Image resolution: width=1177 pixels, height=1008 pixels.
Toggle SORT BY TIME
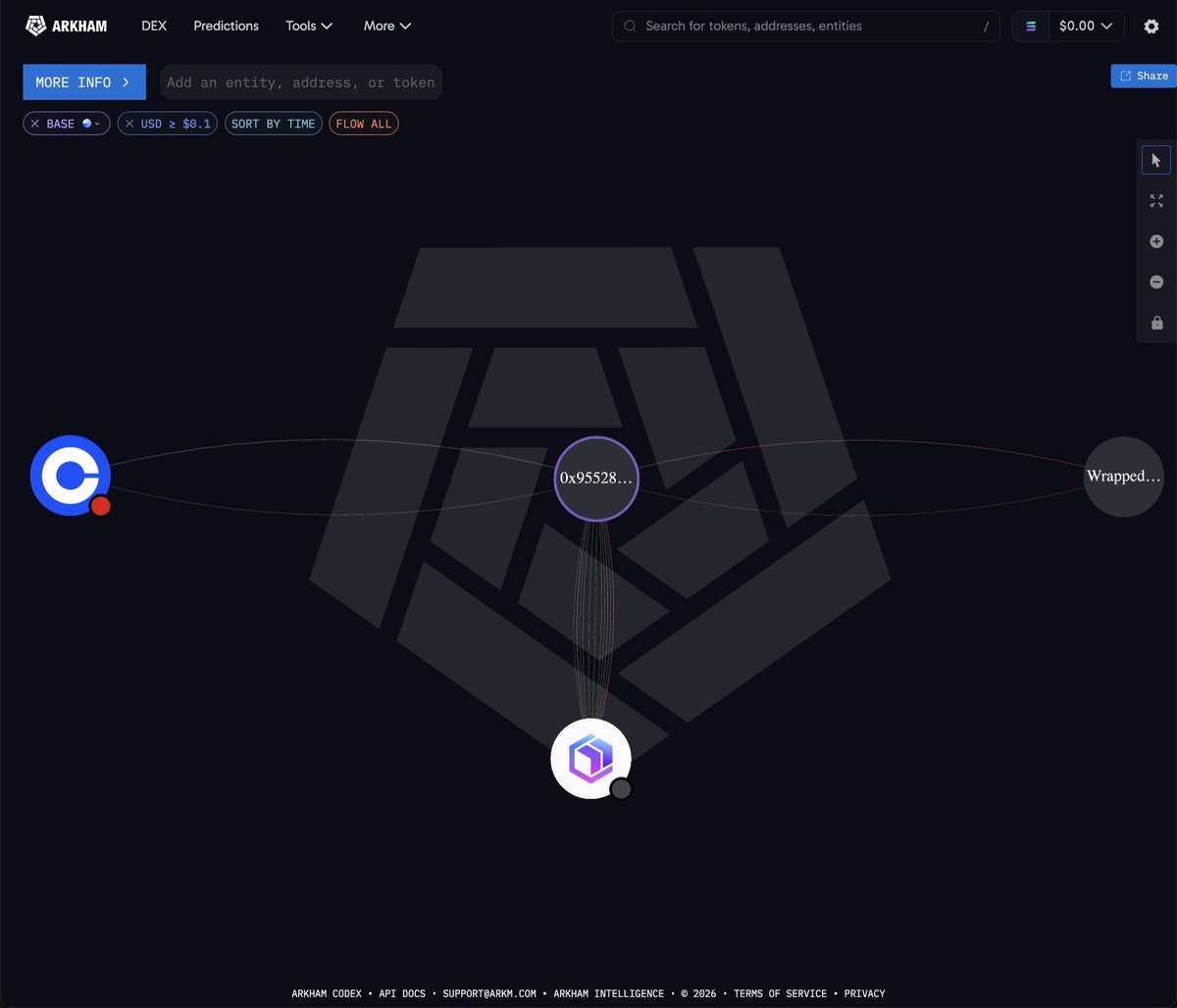point(274,124)
